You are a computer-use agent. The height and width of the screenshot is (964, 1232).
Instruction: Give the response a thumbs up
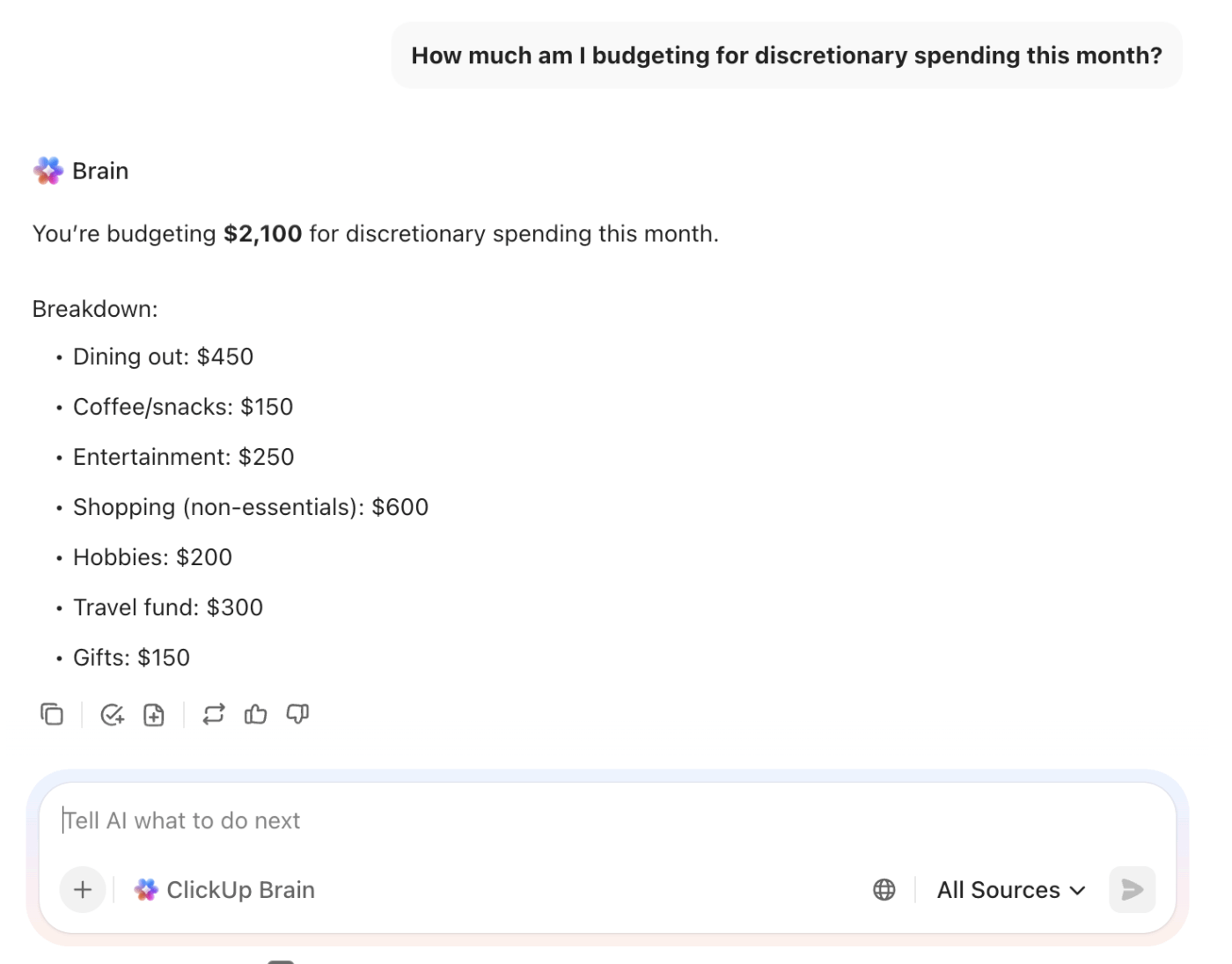256,714
